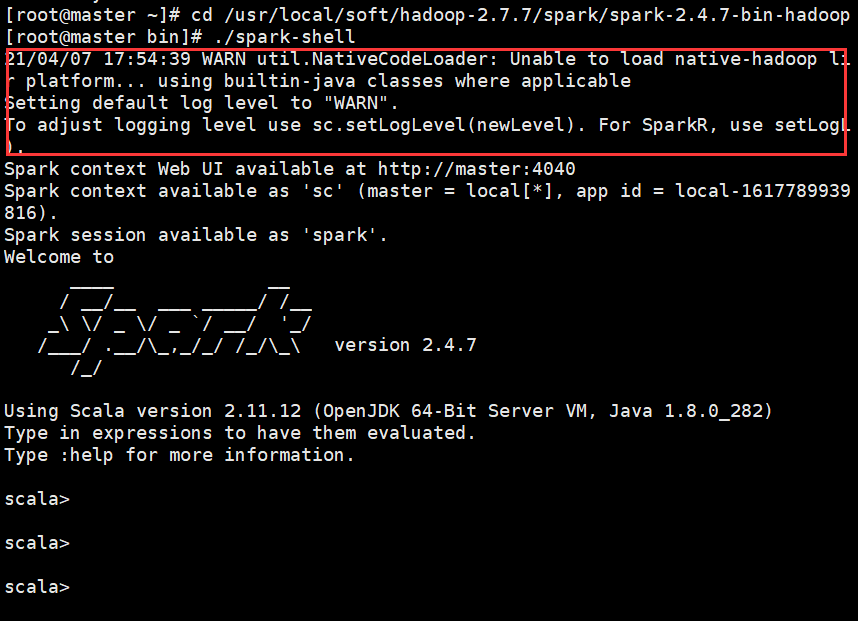Click 'using builtin-java classes where applicable' line
Screen dimensions: 858x621
(317, 81)
